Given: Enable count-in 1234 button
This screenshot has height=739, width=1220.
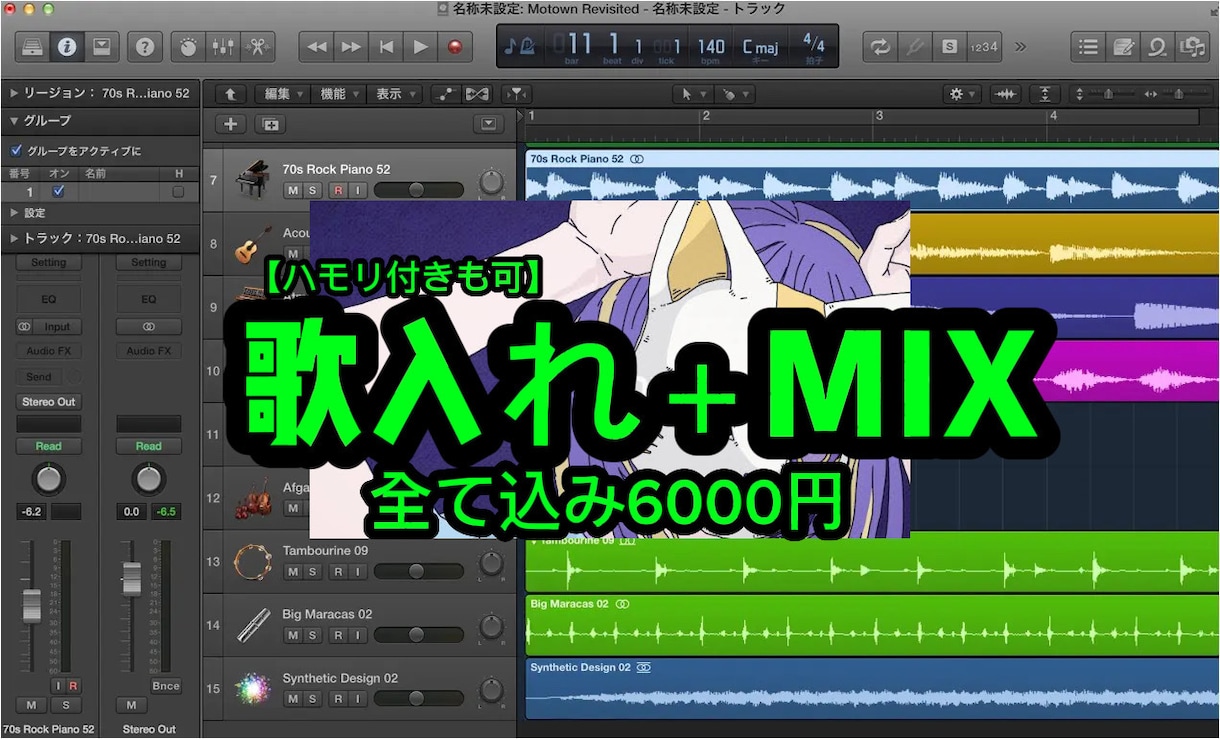Looking at the screenshot, I should click(x=983, y=46).
